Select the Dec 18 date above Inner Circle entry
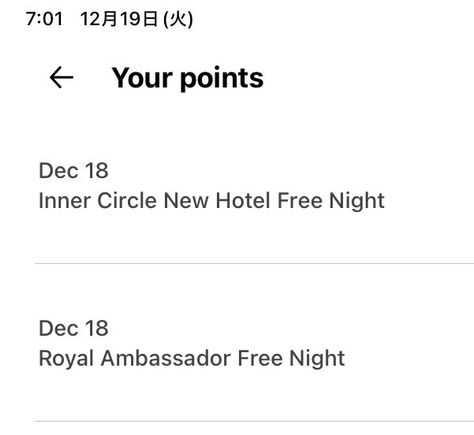 (73, 171)
